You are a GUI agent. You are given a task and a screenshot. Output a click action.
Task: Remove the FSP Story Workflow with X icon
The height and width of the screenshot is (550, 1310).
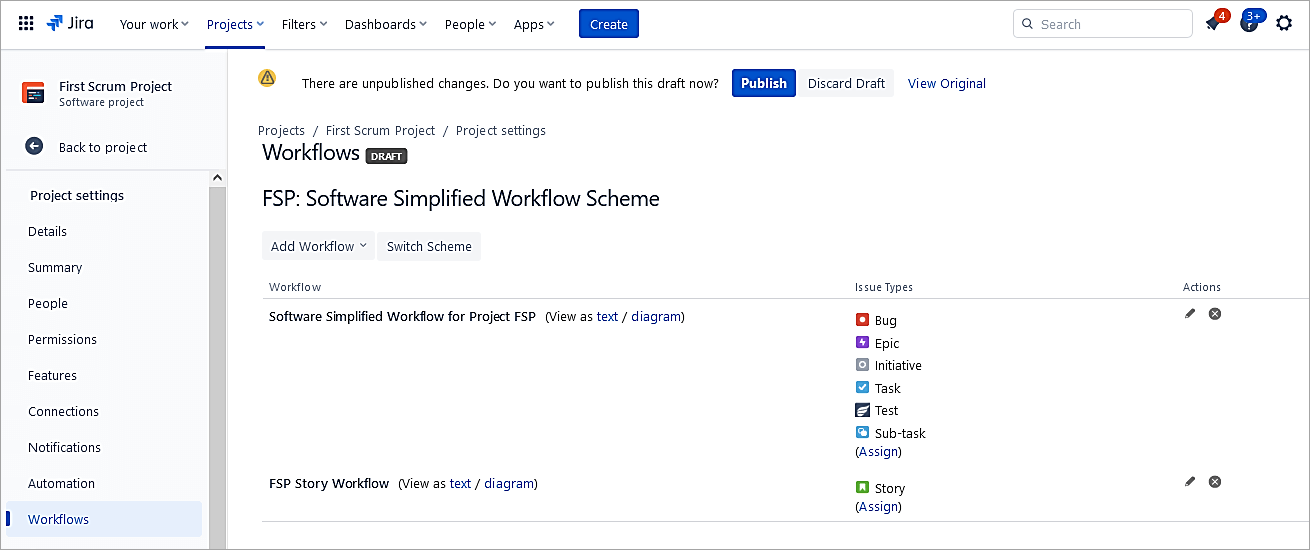1215,482
